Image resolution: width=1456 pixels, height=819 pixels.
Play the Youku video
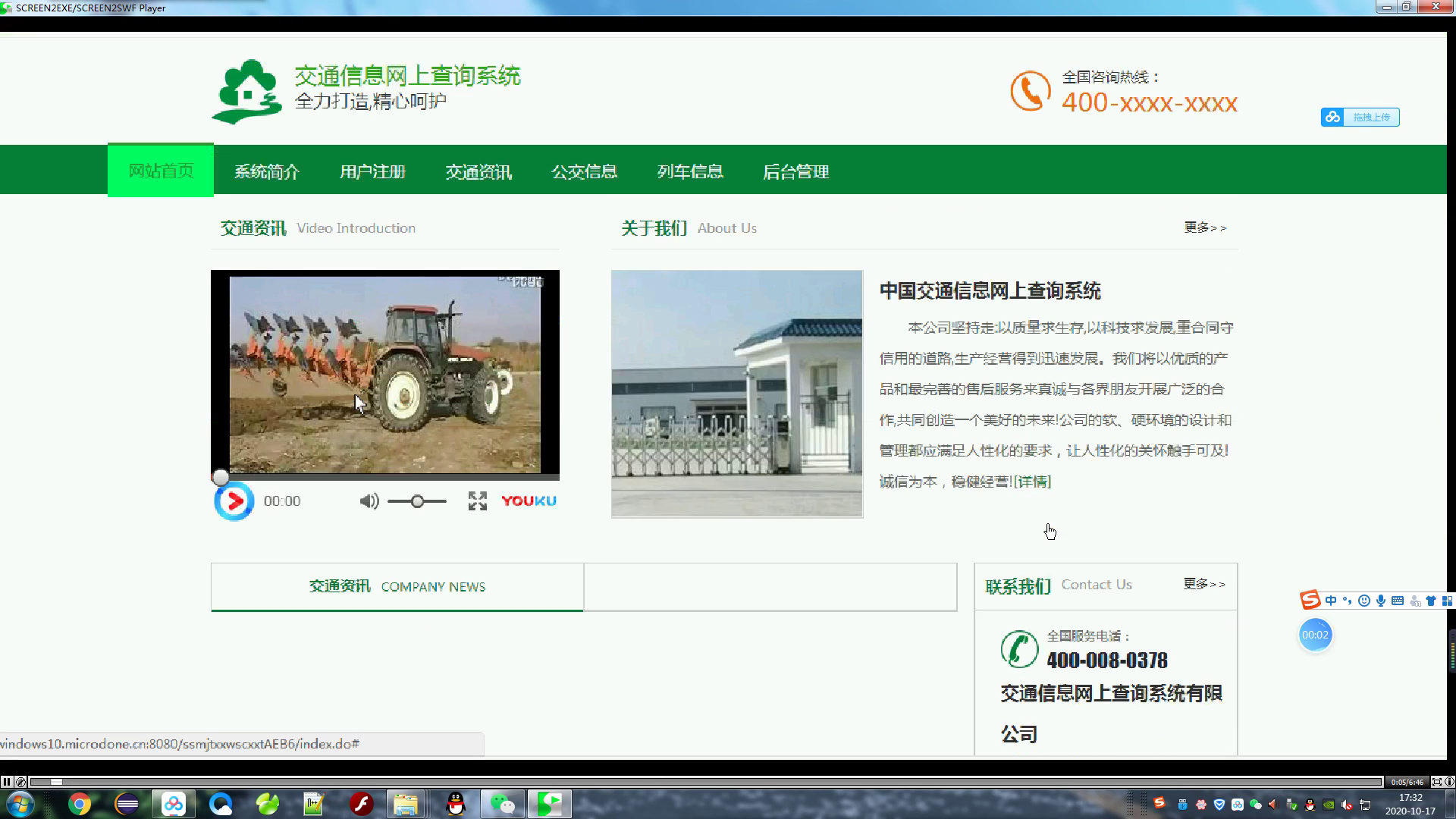tap(234, 500)
